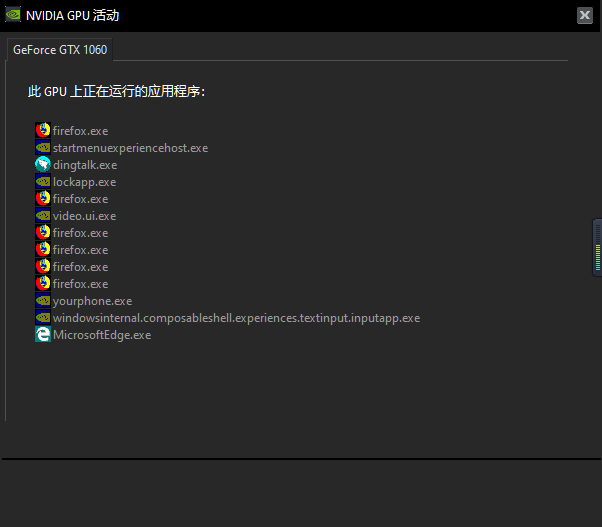Click the MicrosoftEdge.exe Edge icon

pos(43,334)
